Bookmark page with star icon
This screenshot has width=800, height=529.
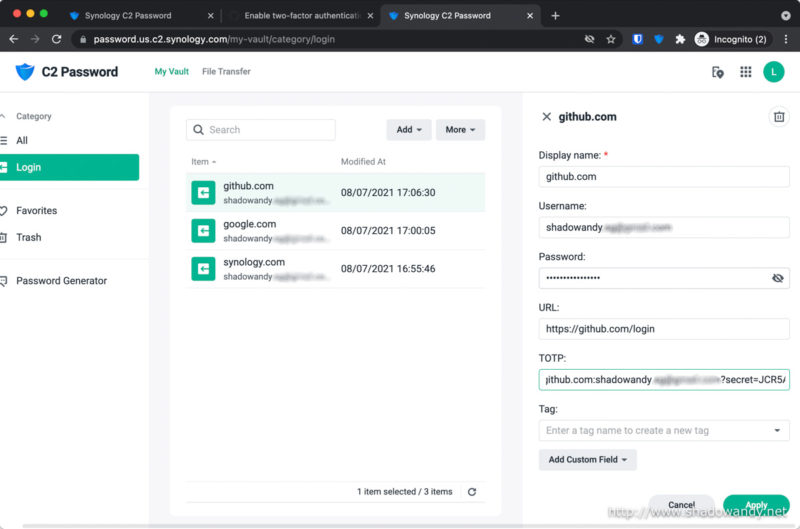[x=611, y=39]
